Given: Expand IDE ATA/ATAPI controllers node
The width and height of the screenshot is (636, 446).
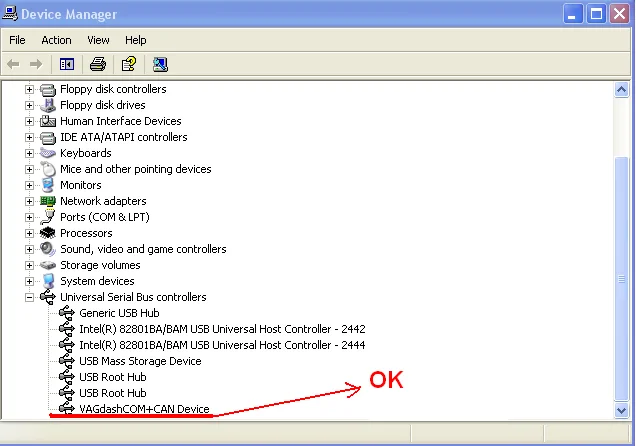Looking at the screenshot, I should [29, 137].
